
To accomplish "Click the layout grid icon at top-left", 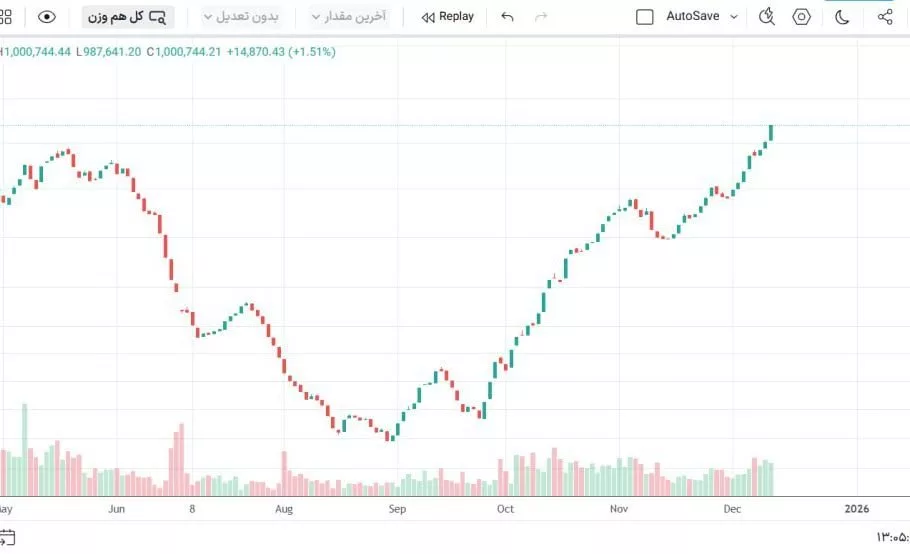I will point(5,17).
